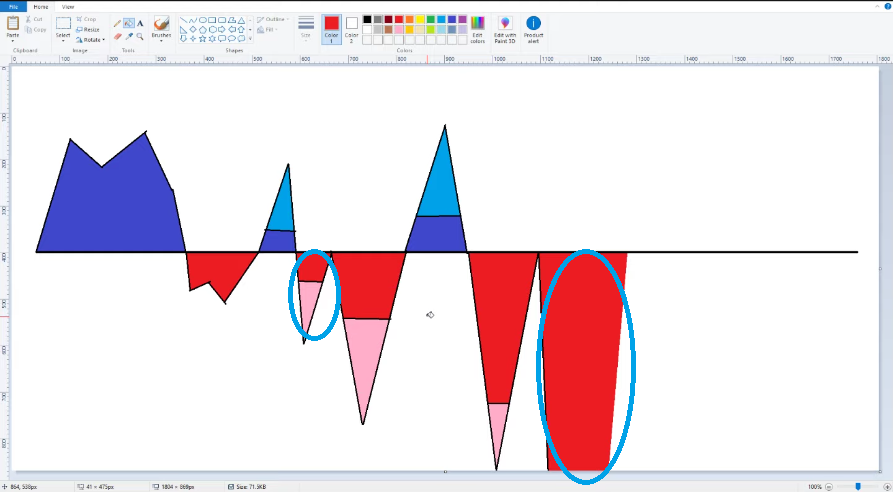Click the 'Size: 71.5KB' status text
The image size is (893, 492).
tap(251, 487)
